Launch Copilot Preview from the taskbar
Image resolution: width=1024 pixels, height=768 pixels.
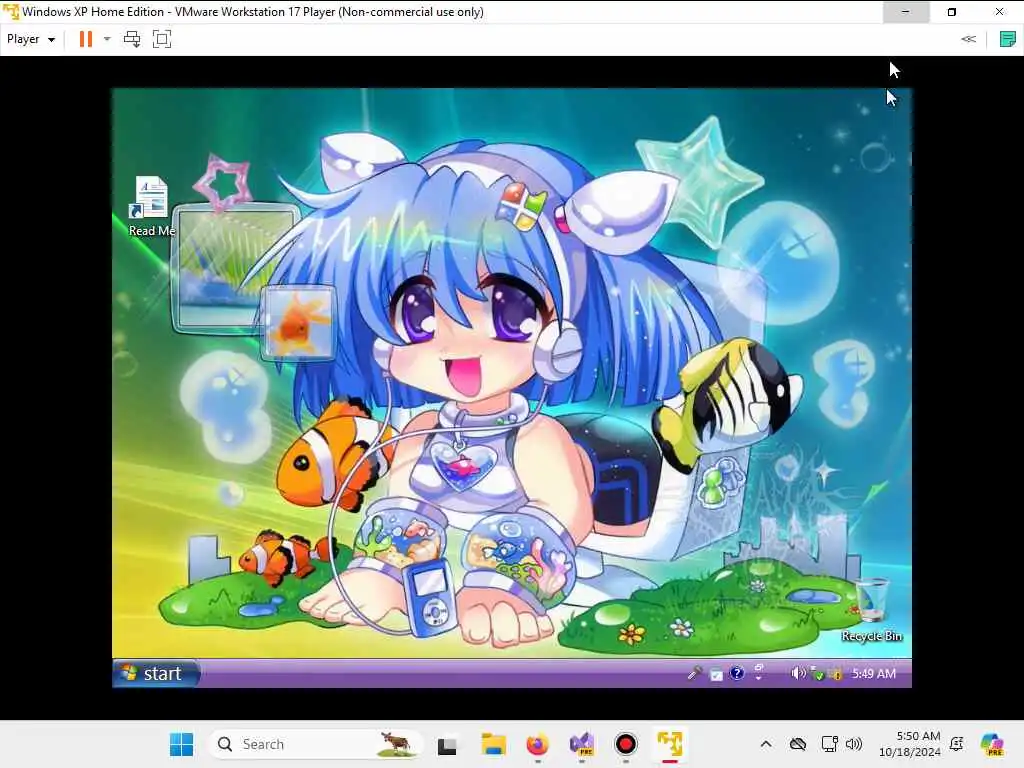(x=992, y=744)
